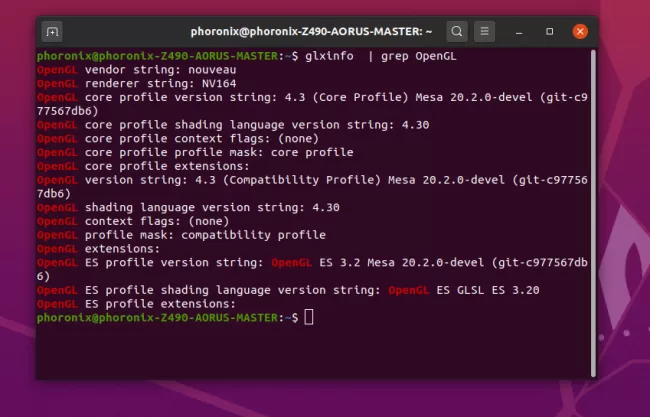
Task: Click the window title phoronix@phoronix-Z490-AORUS-MASTER
Action: click(311, 32)
